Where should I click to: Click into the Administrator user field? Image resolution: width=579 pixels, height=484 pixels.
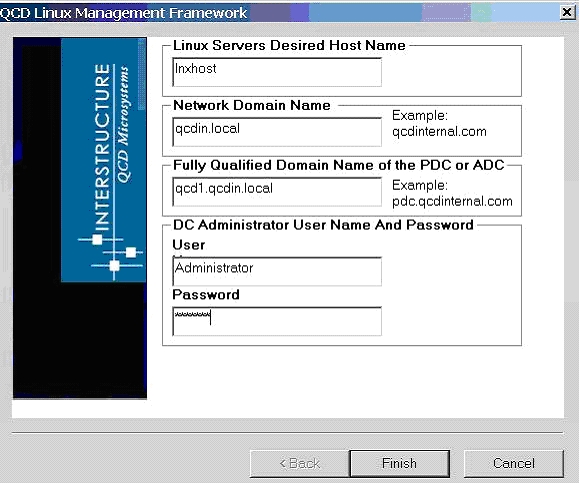(277, 271)
